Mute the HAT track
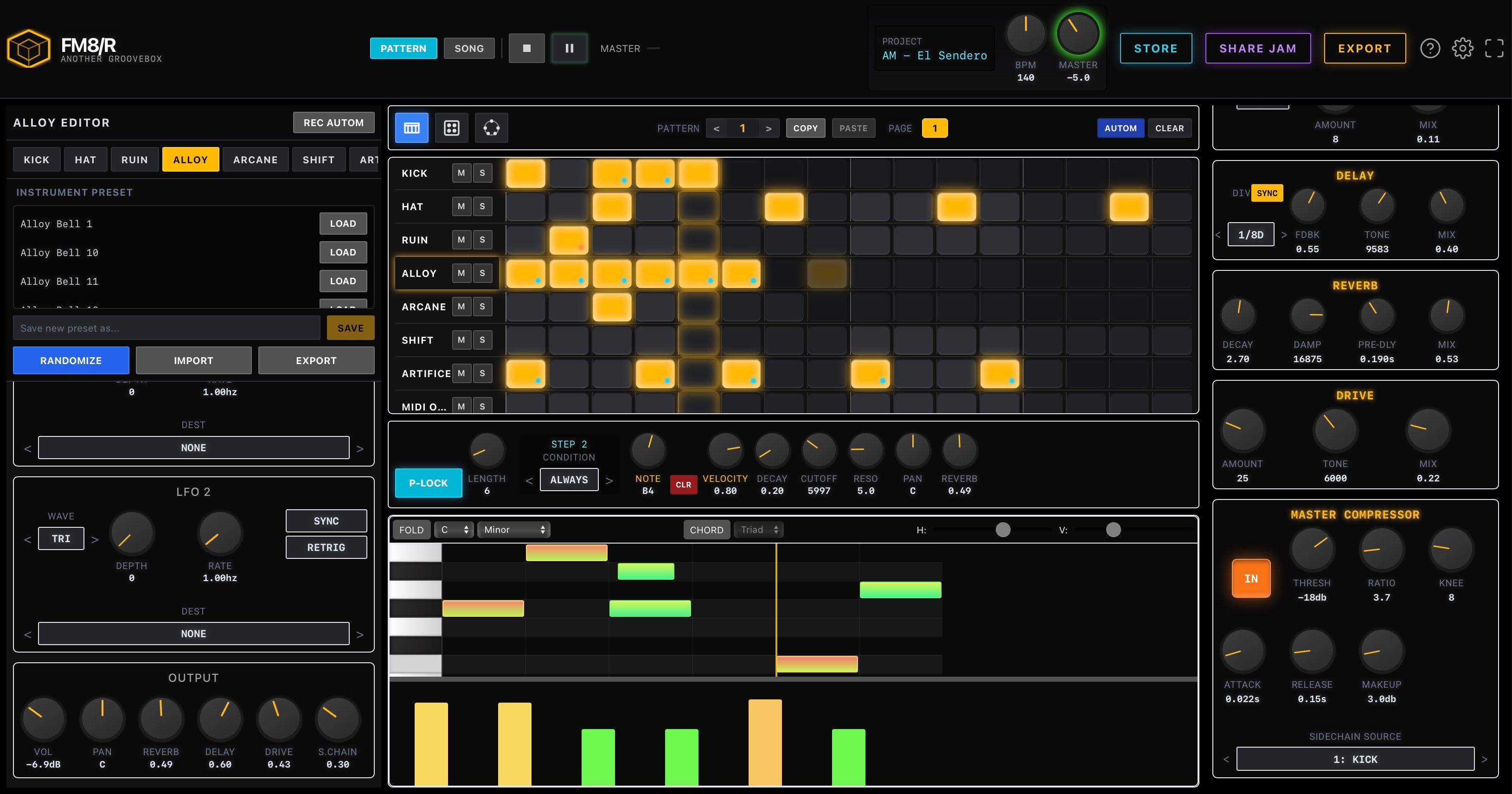Screen dimensions: 1512x794 (461, 206)
